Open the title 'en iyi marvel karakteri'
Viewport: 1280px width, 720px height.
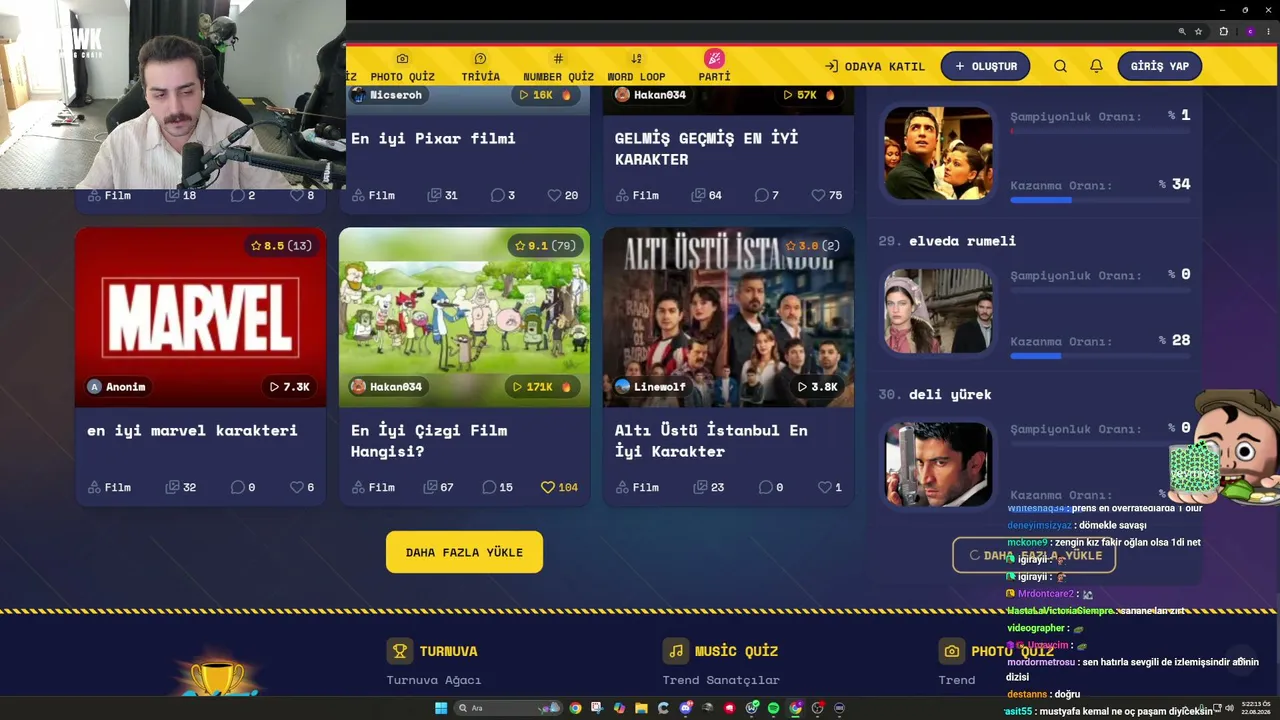click(192, 430)
